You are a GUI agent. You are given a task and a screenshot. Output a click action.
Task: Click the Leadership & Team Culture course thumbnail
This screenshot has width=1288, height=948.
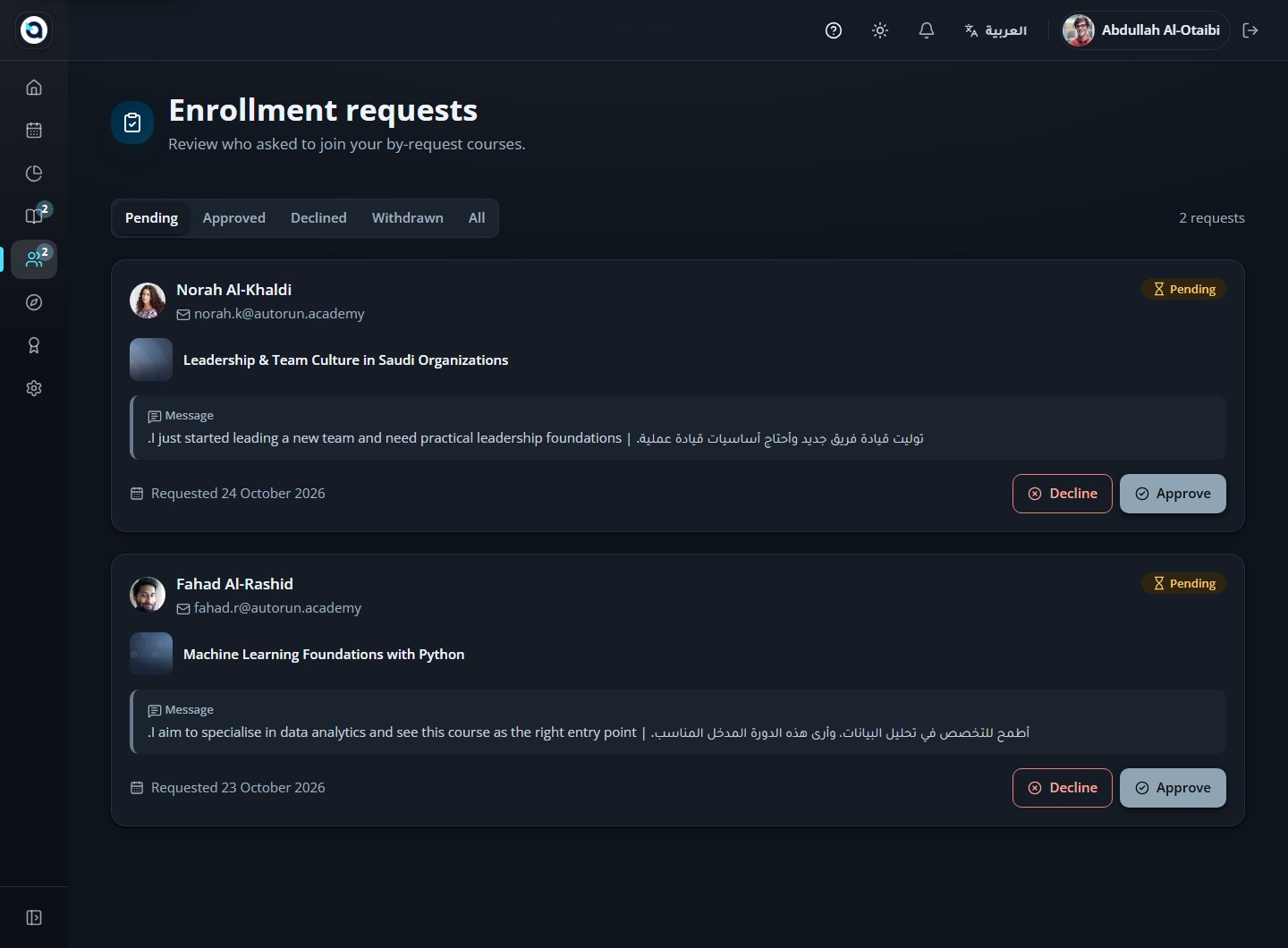click(151, 360)
